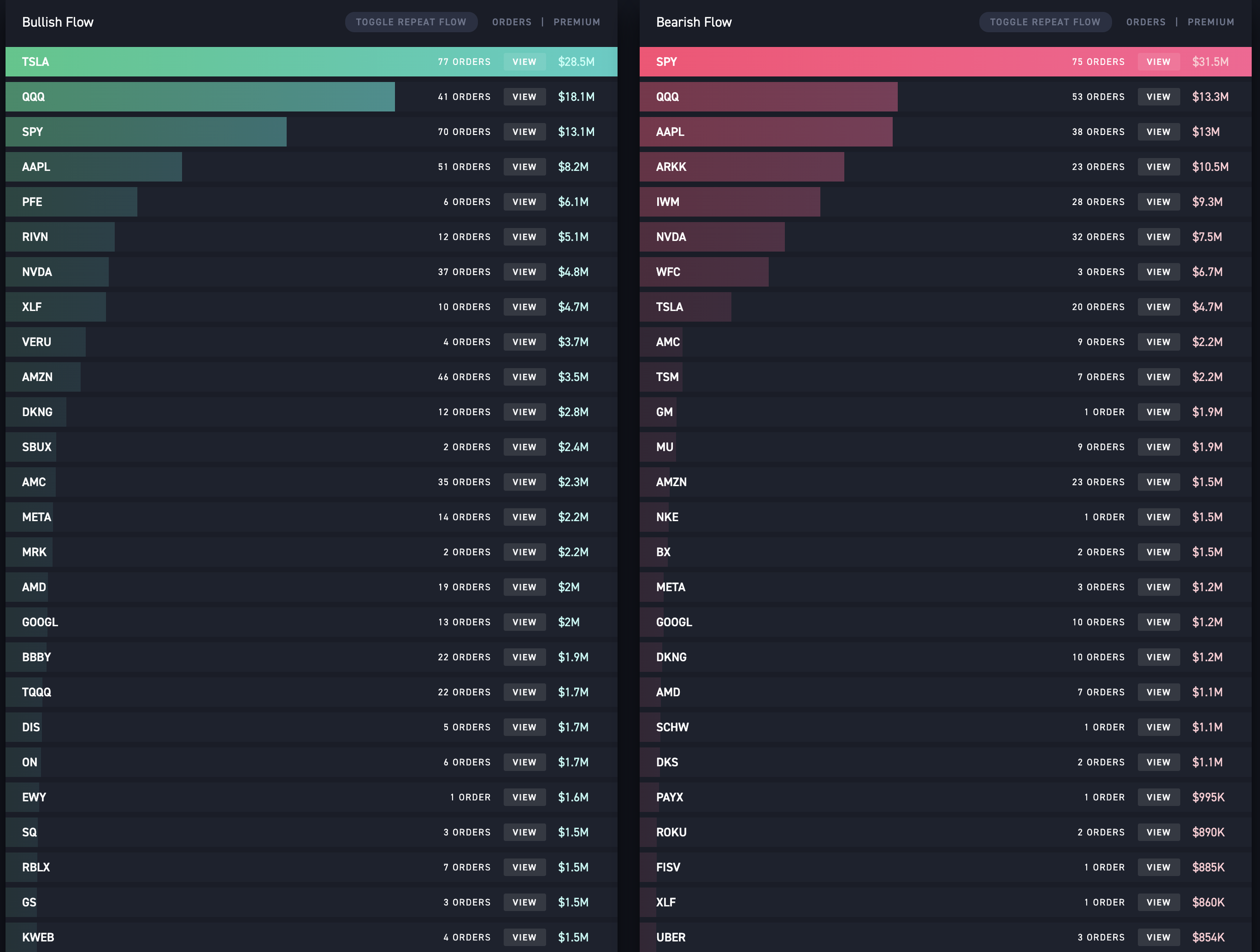Viewport: 1260px width, 952px height.
Task: Toggle repeat flow in Bearish Flow panel
Action: coord(1045,22)
